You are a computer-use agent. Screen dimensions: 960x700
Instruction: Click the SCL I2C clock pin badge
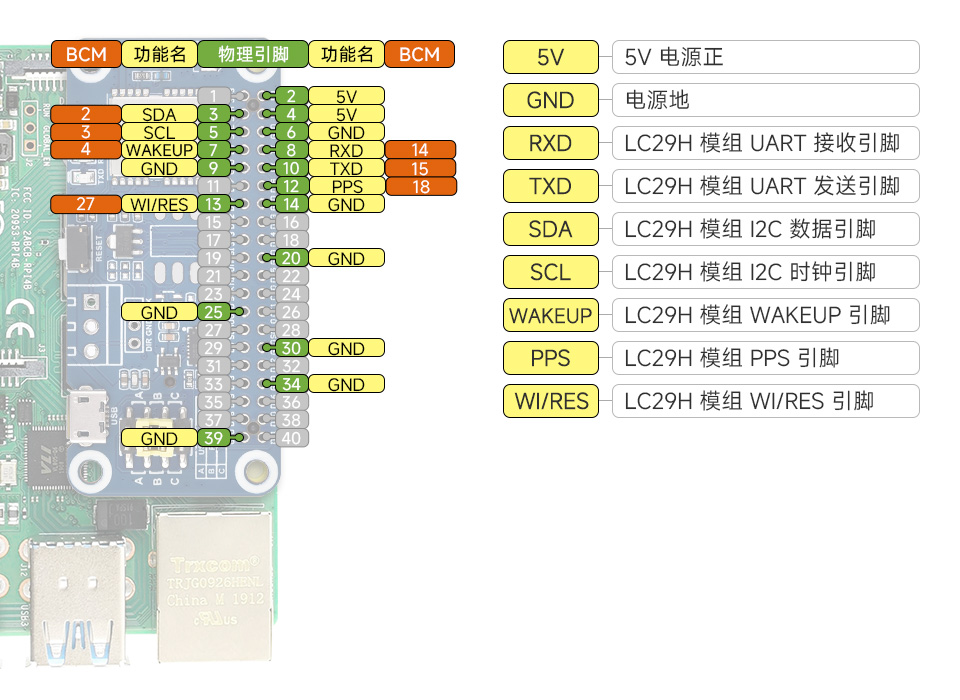(550, 272)
